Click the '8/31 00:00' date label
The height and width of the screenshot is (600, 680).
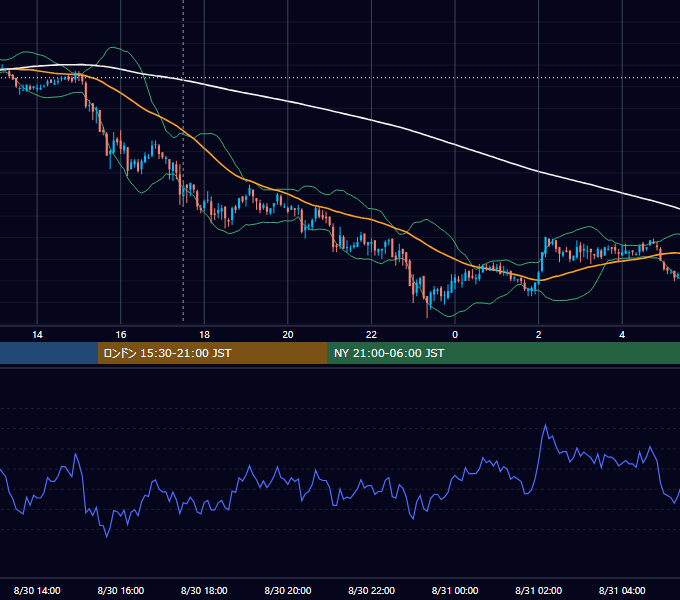point(455,590)
